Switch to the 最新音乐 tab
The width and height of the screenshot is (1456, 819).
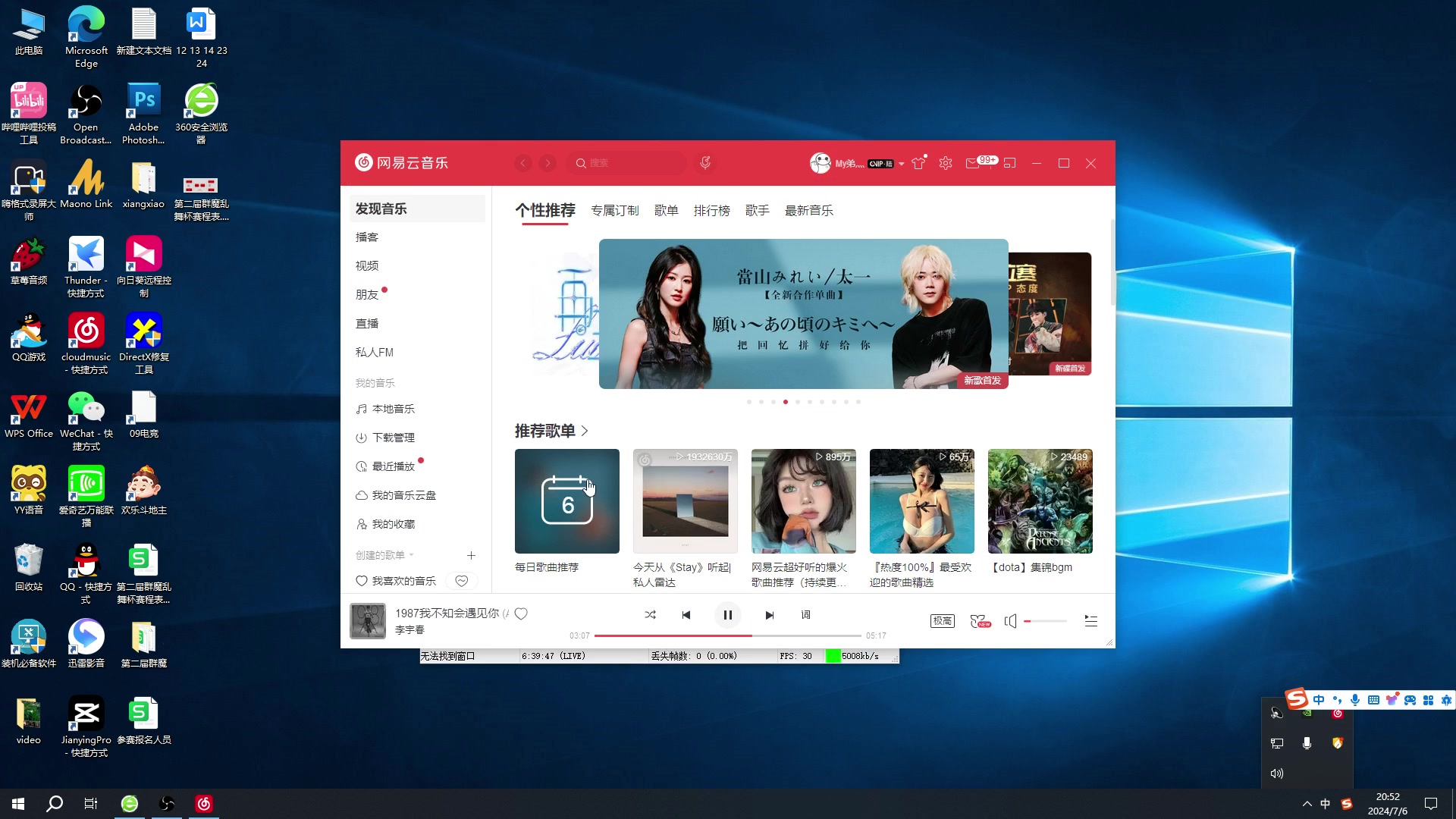tap(809, 210)
